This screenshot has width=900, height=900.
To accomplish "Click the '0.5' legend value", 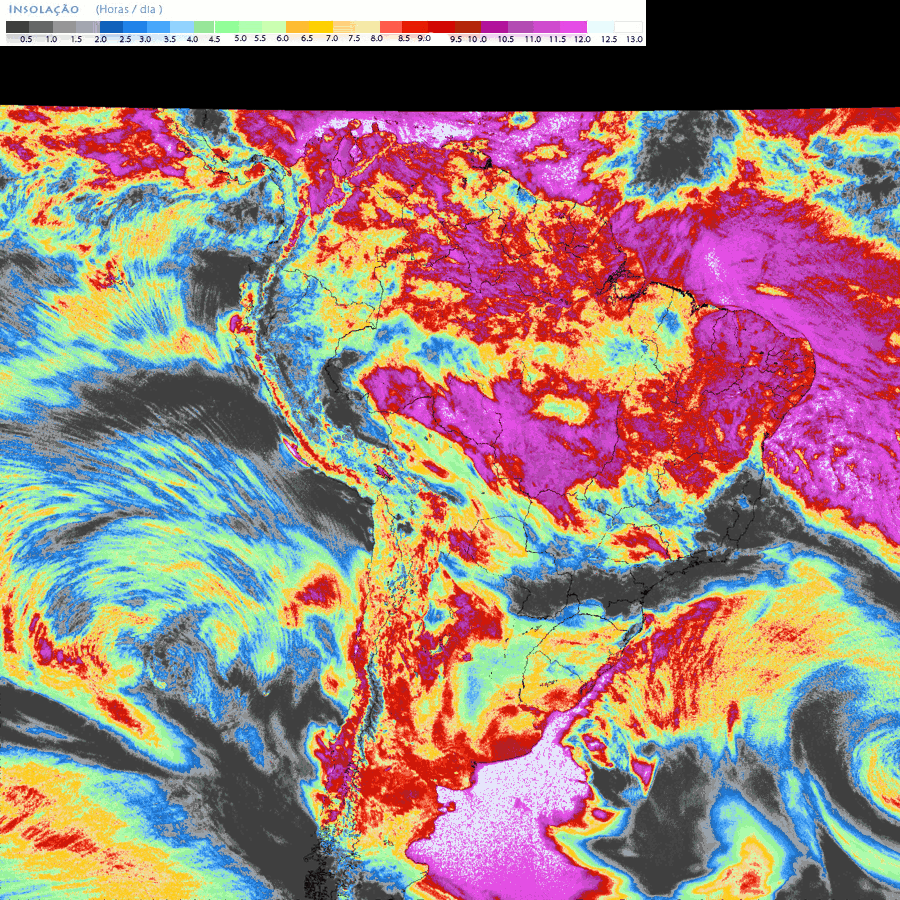I will click(x=26, y=40).
